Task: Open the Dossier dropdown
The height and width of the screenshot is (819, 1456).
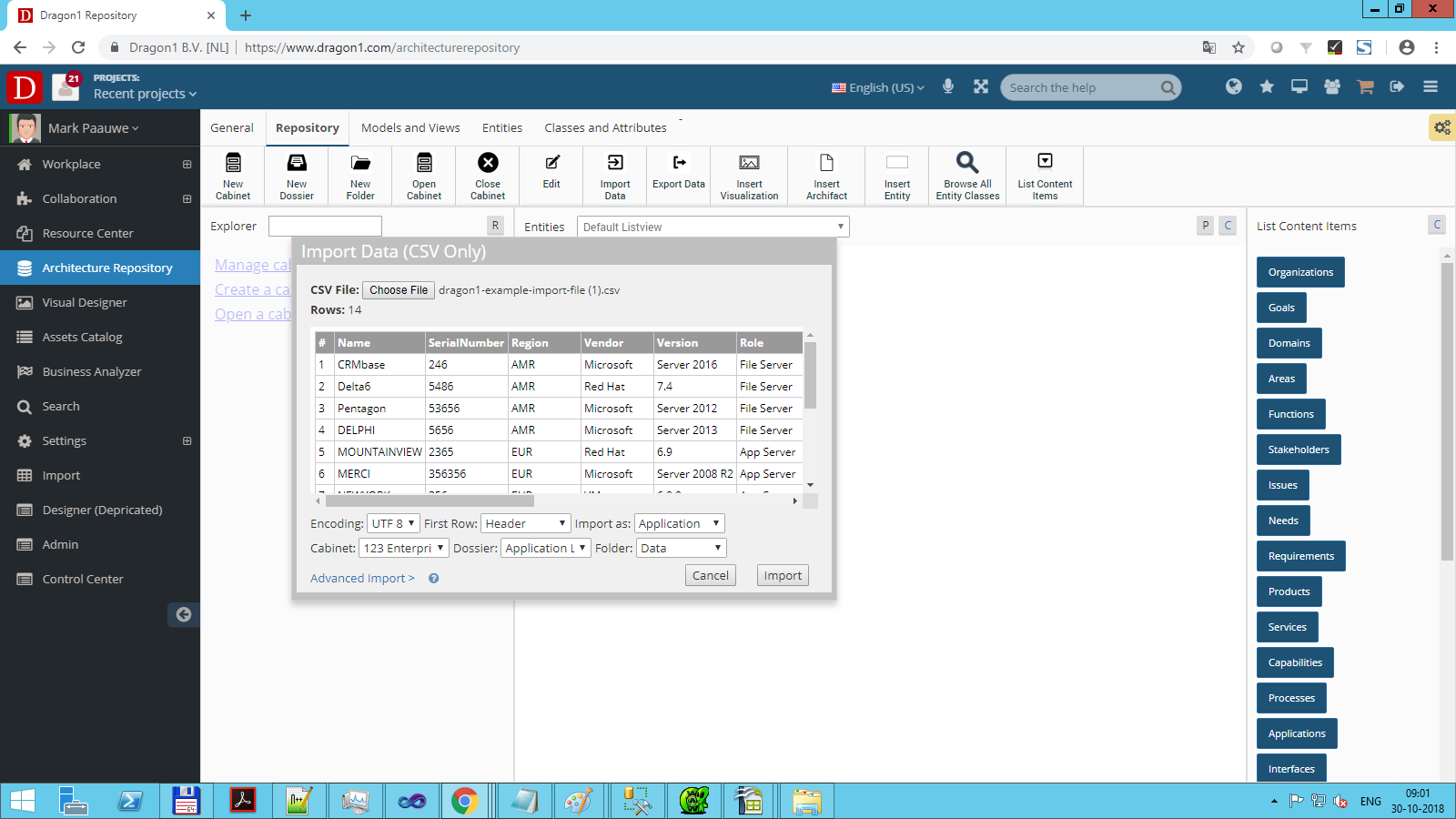Action: tap(546, 548)
